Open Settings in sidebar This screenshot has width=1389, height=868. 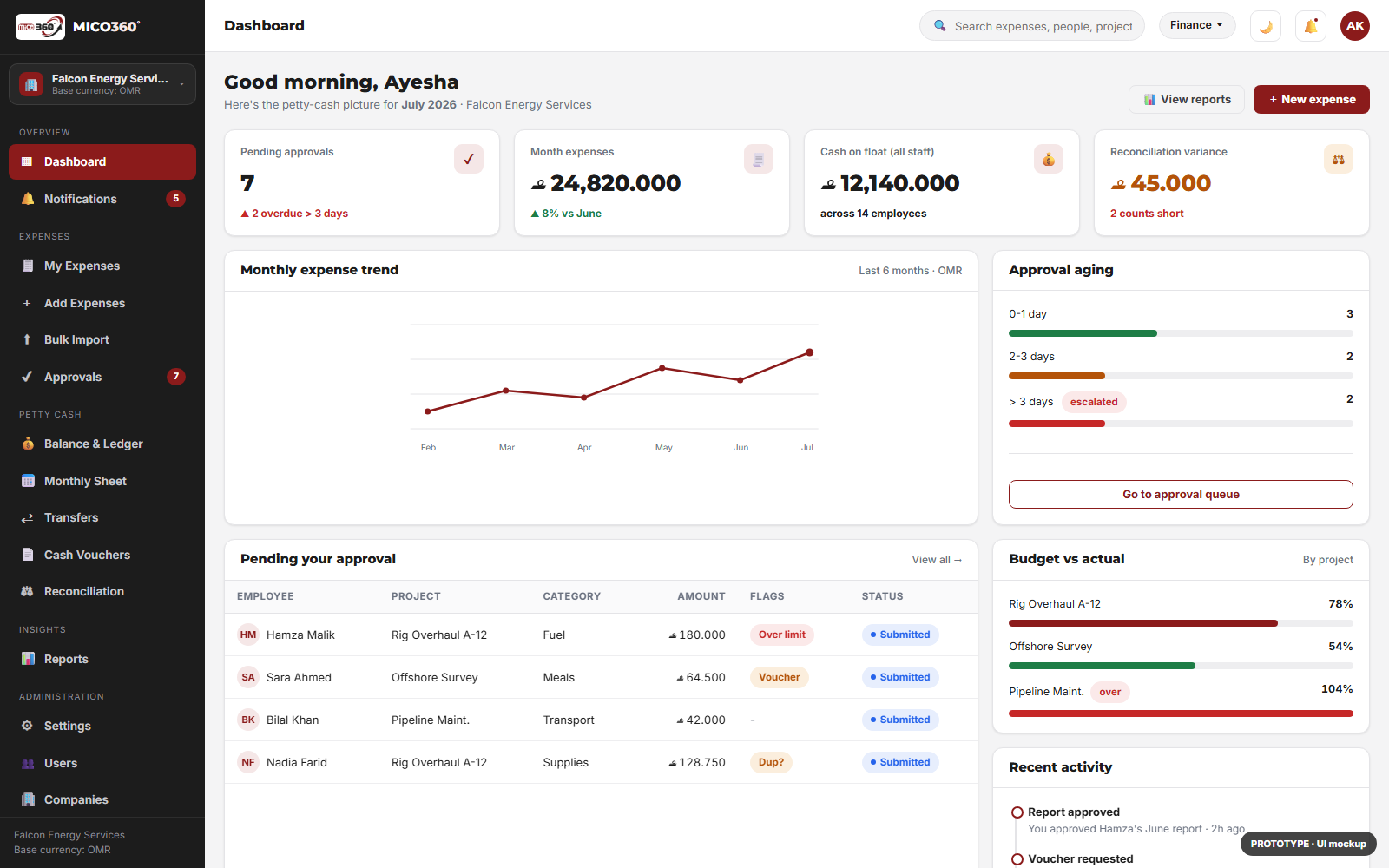click(102, 726)
